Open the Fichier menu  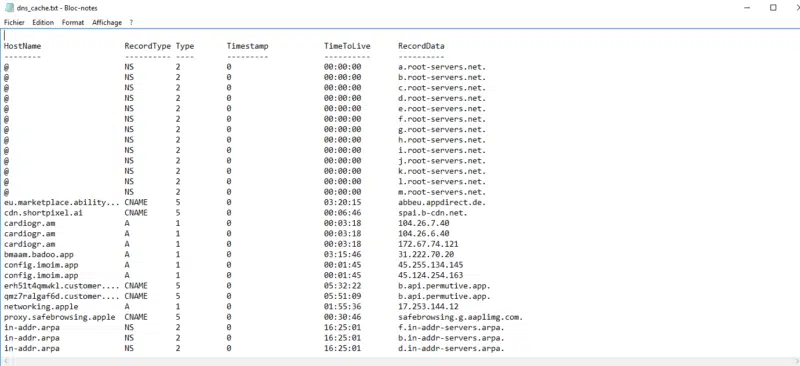14,22
